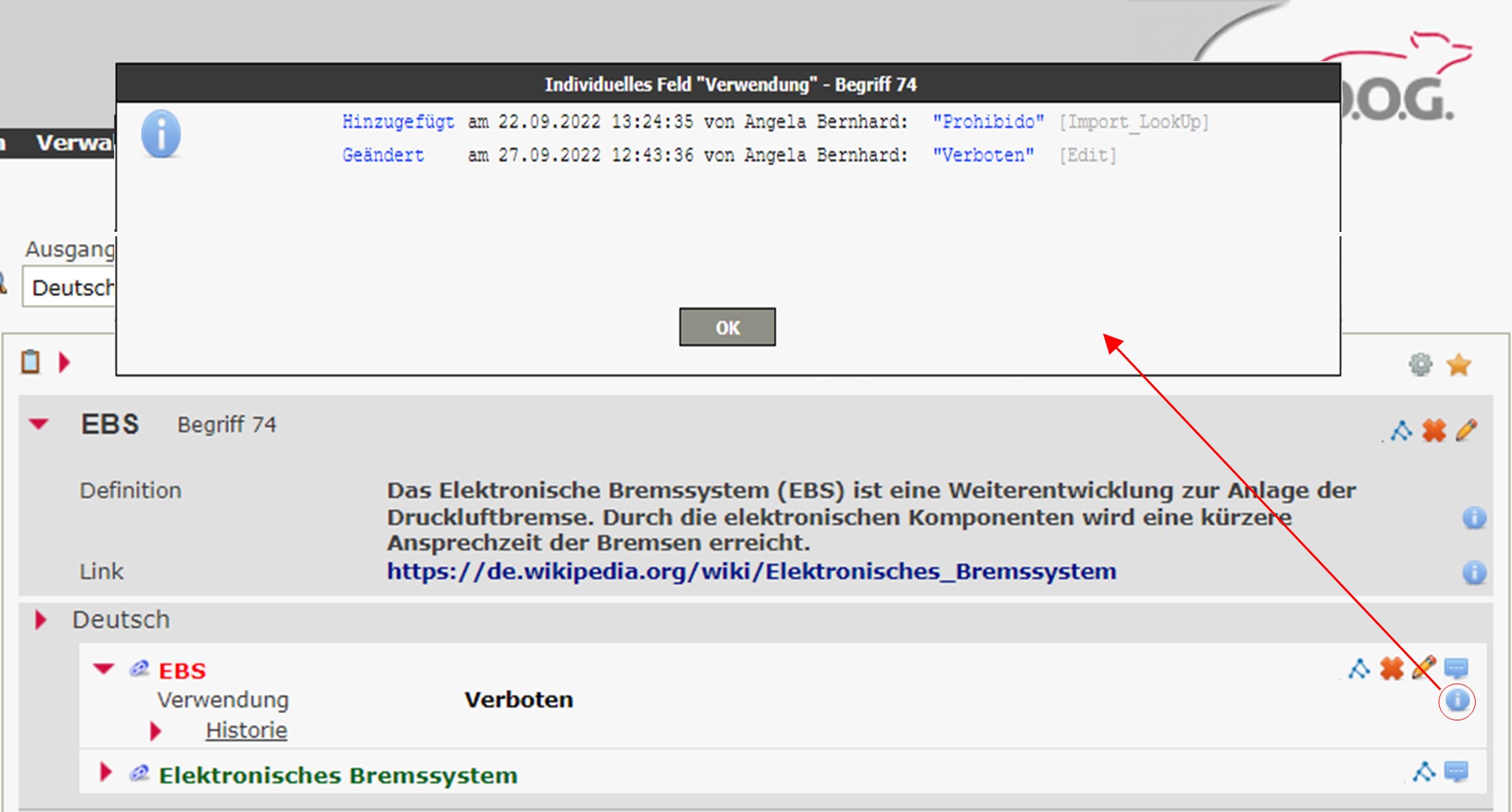
Task: Show info for the Definition field
Action: [x=1473, y=518]
